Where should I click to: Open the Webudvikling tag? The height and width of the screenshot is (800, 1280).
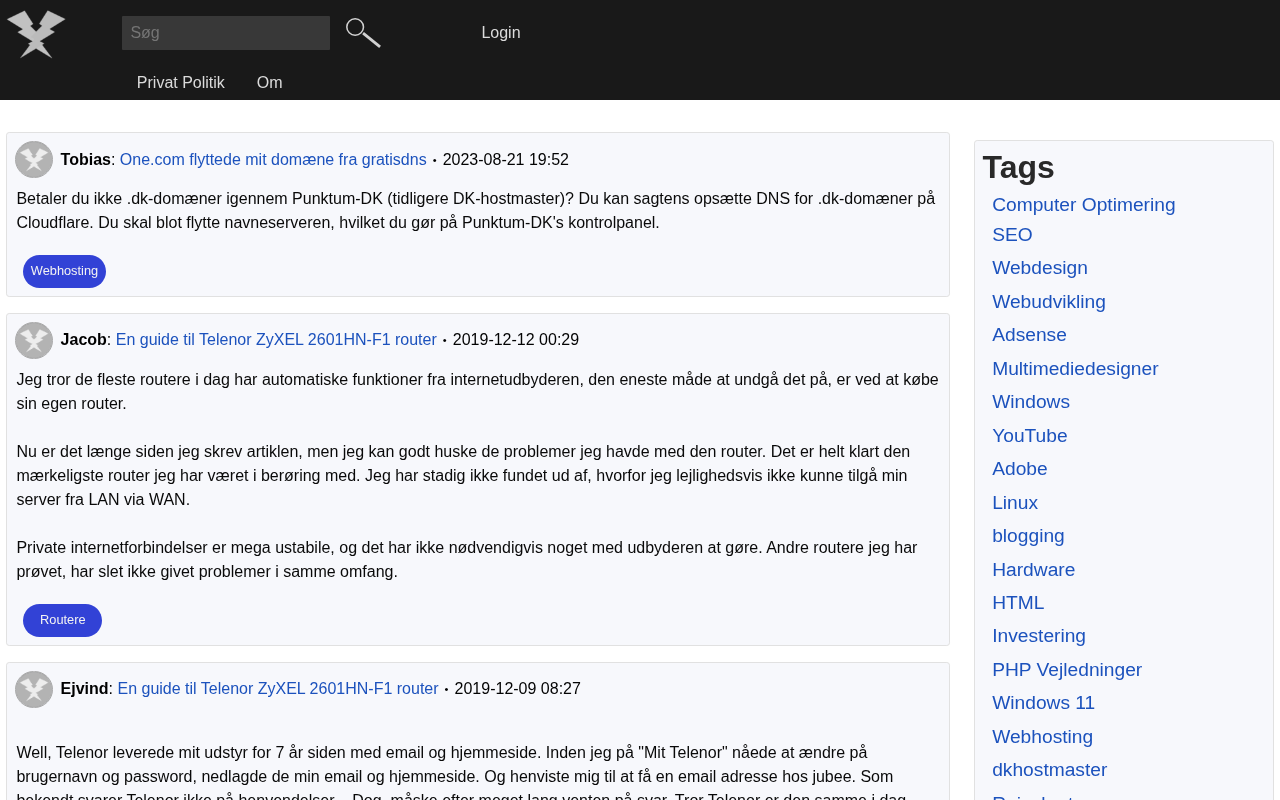pos(1048,302)
